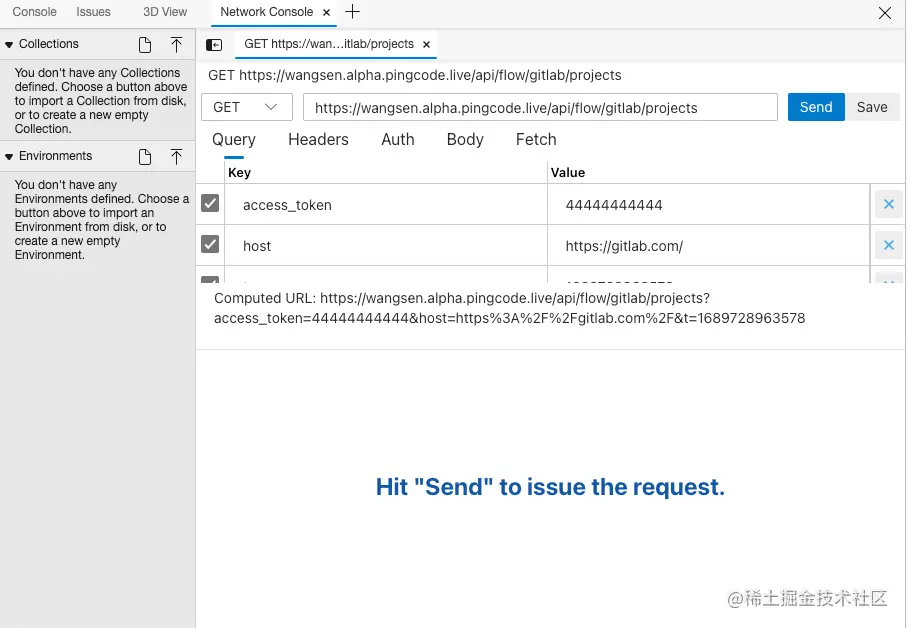Screen dimensions: 907x628
Task: Disable the access_token query parameter
Action: [x=210, y=203]
